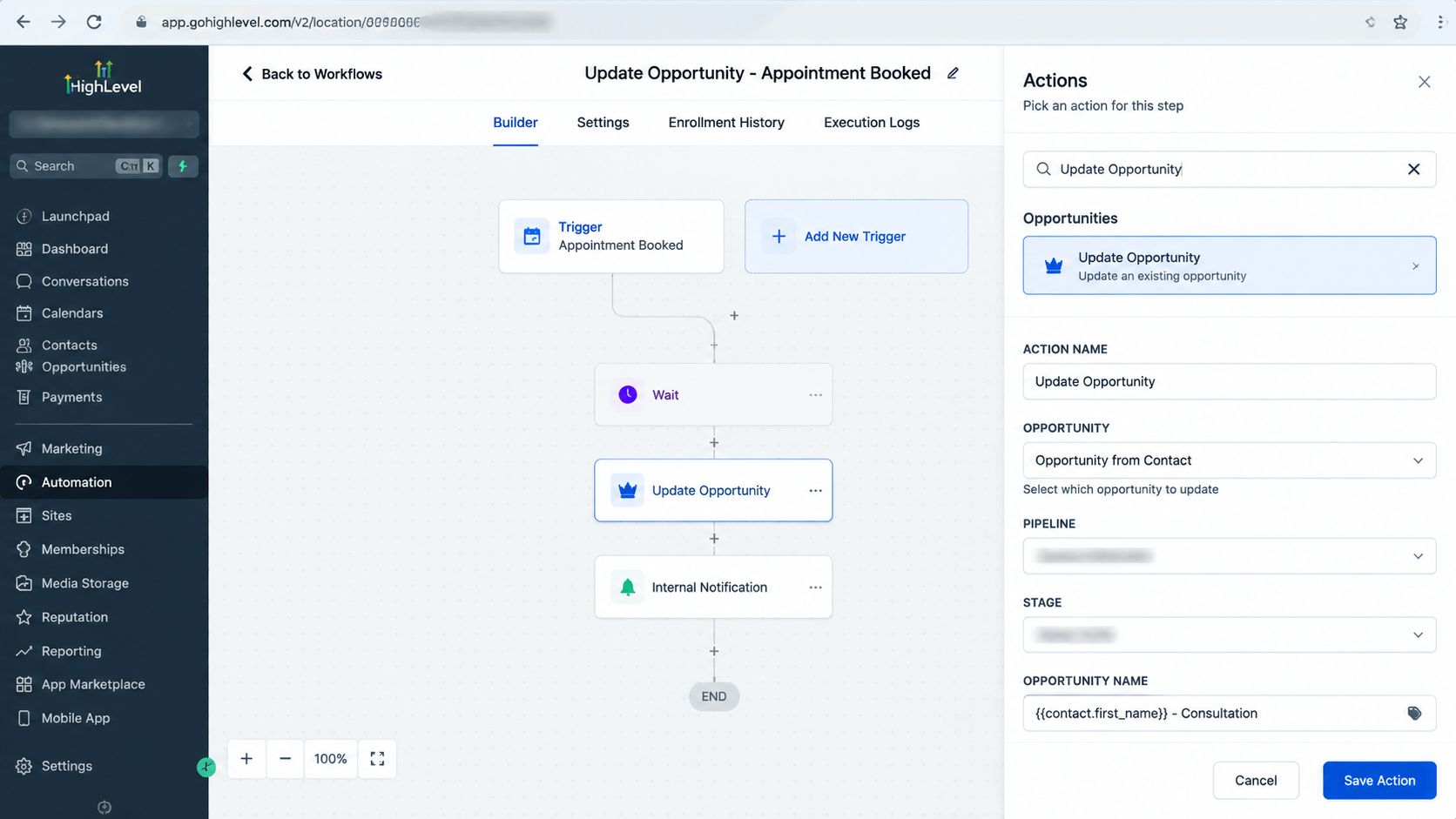Zoom out of the workflow canvas

point(285,758)
